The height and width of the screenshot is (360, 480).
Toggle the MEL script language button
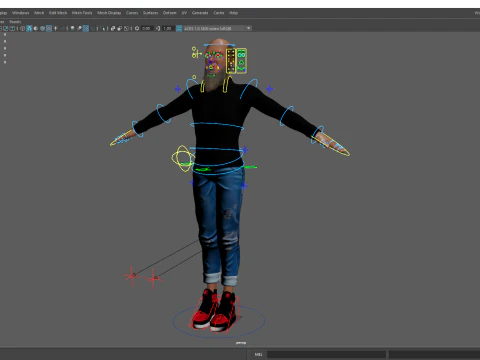click(x=259, y=354)
